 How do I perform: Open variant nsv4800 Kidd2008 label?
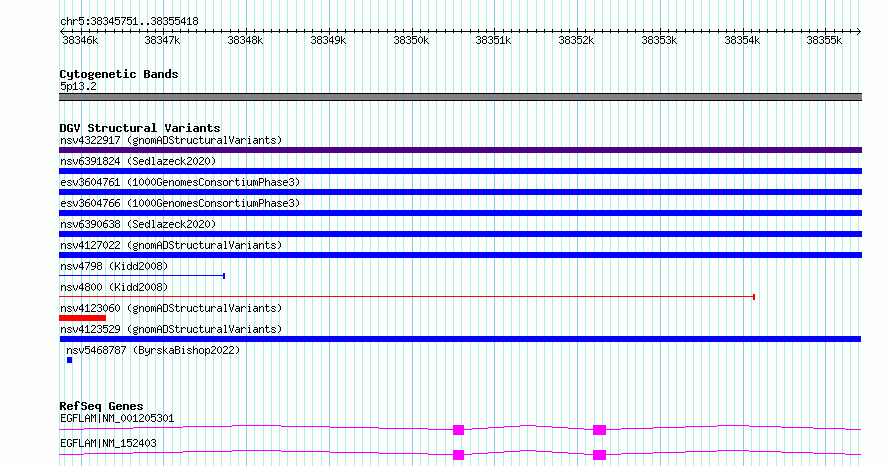coord(114,287)
